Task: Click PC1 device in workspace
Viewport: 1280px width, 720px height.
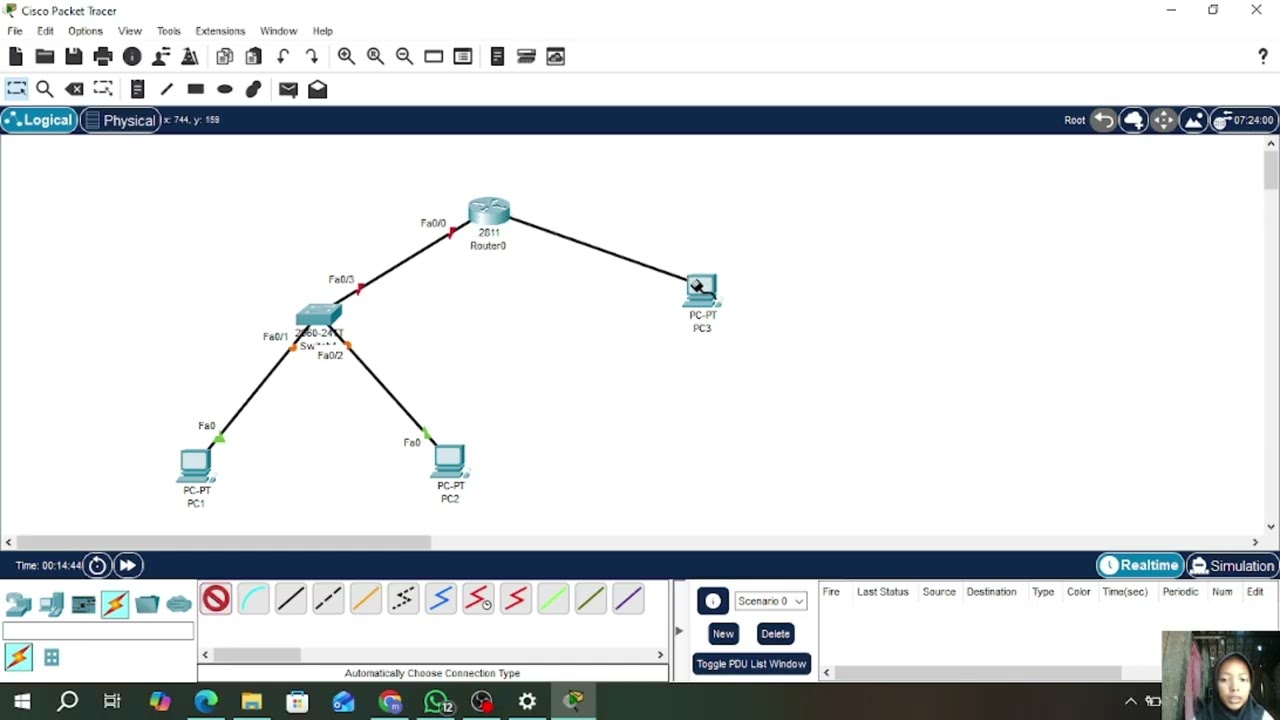Action: 195,466
